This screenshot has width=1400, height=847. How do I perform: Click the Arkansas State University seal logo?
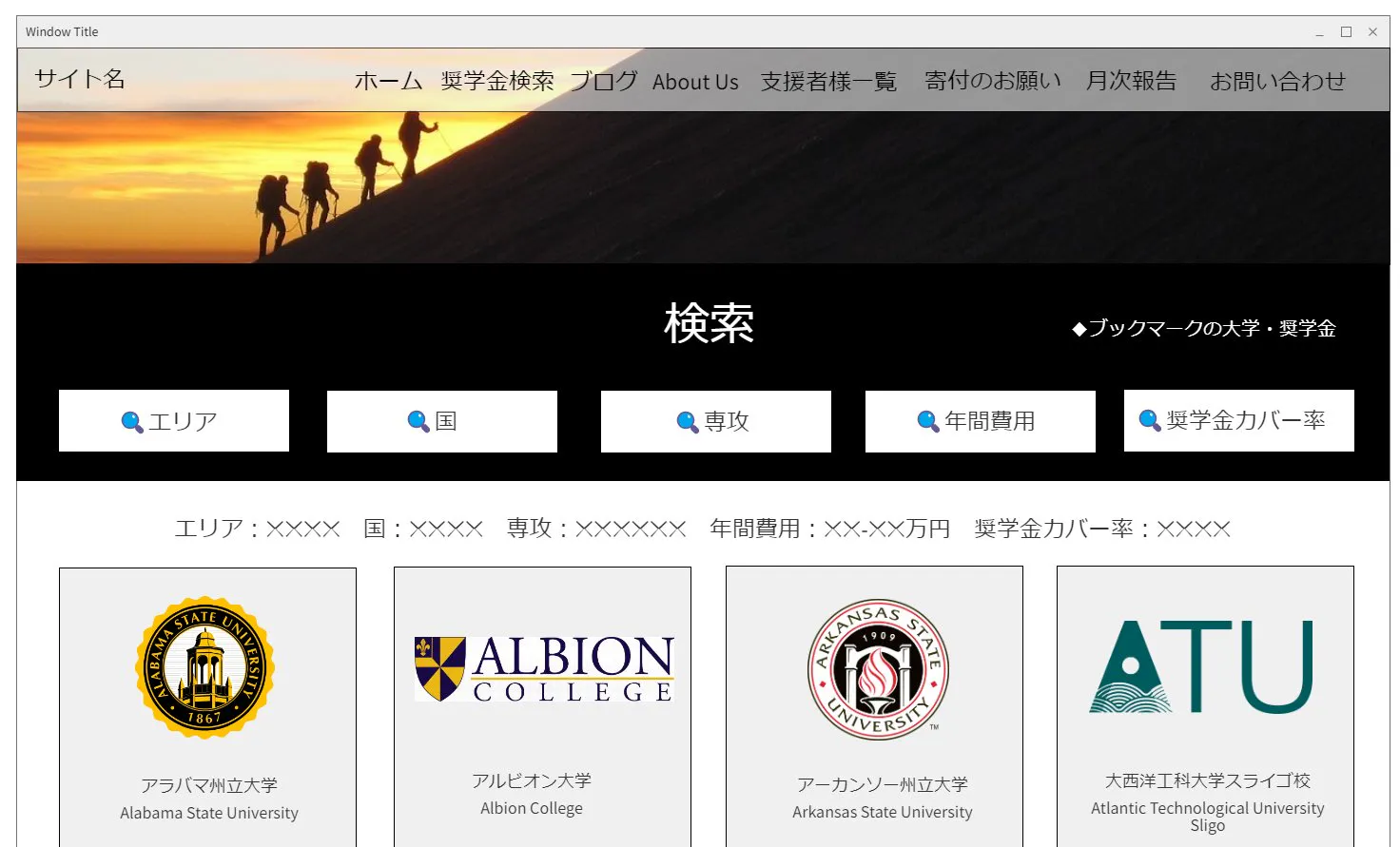[878, 669]
